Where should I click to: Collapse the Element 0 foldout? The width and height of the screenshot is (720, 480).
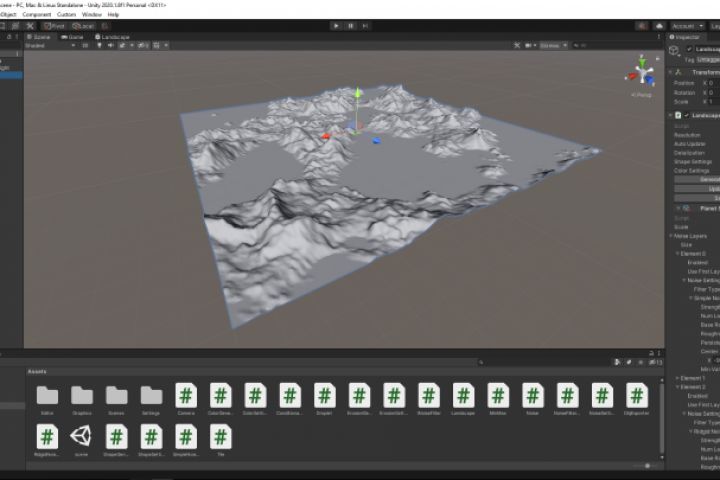677,254
